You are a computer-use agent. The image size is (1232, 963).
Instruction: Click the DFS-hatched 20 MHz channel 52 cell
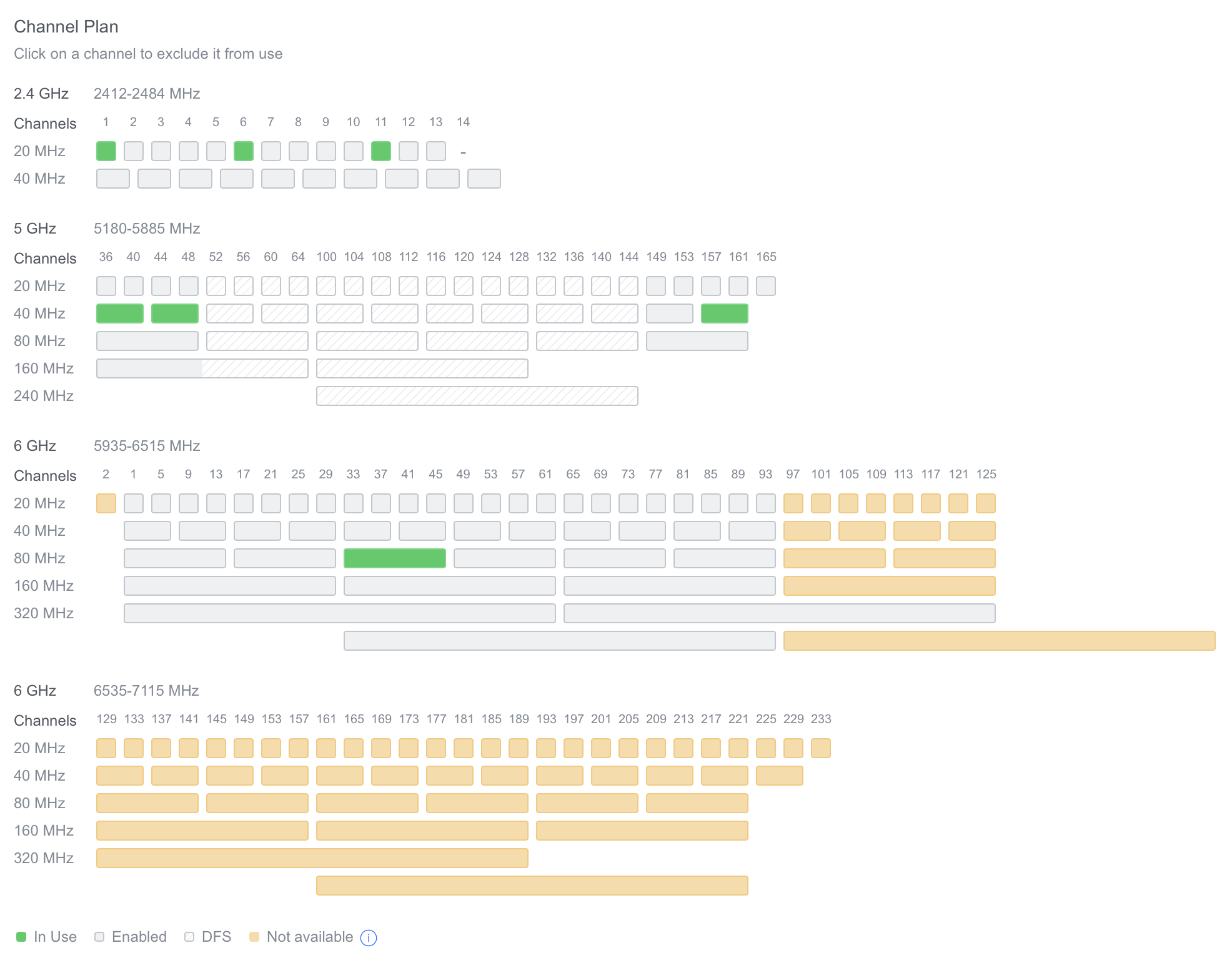[216, 285]
